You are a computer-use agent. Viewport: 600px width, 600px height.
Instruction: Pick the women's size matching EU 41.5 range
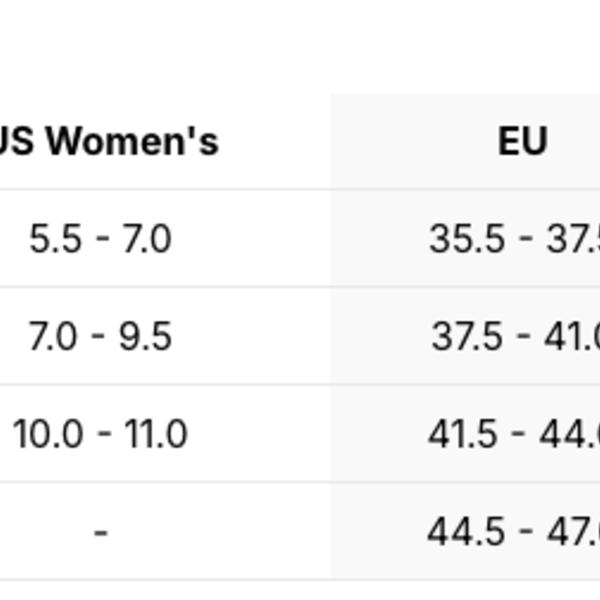pos(100,434)
